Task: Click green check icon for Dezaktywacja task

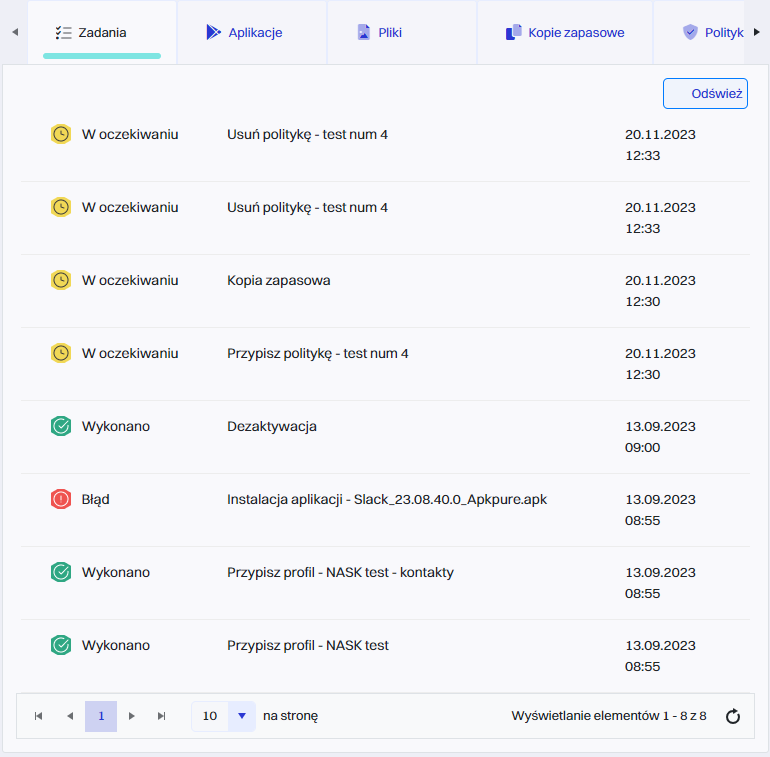Action: [61, 426]
